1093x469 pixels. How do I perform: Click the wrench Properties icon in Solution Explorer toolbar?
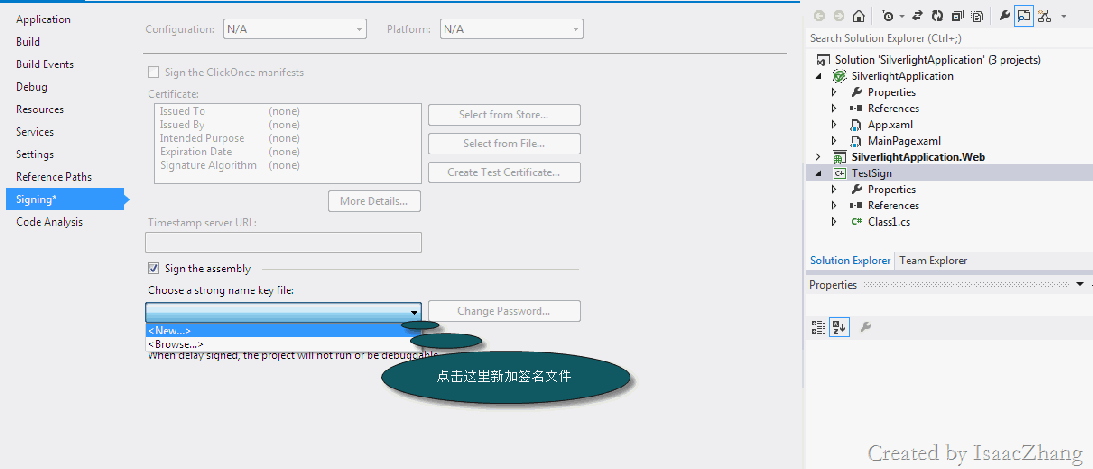tap(1004, 16)
